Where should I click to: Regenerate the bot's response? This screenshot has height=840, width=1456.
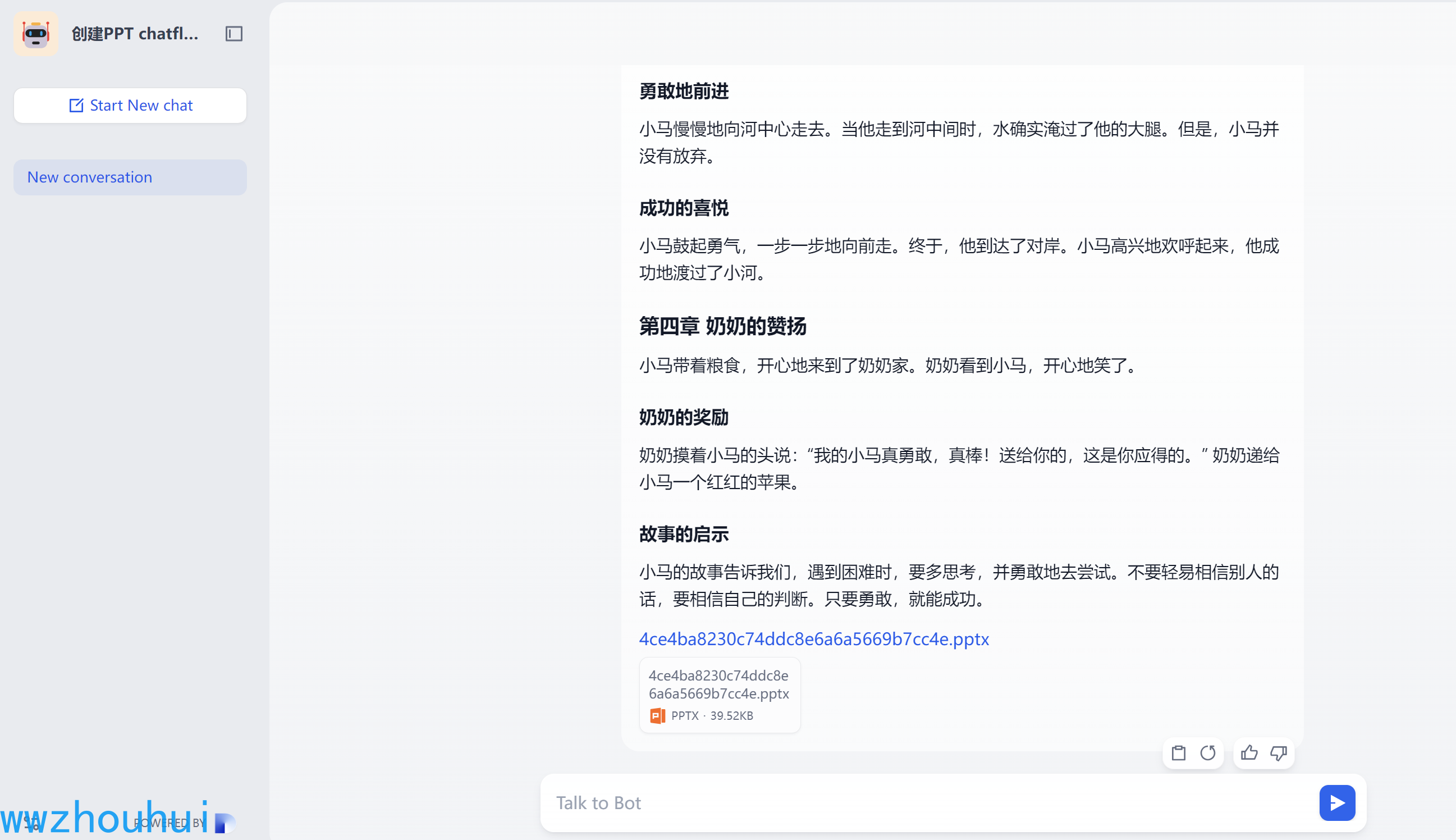1207,753
